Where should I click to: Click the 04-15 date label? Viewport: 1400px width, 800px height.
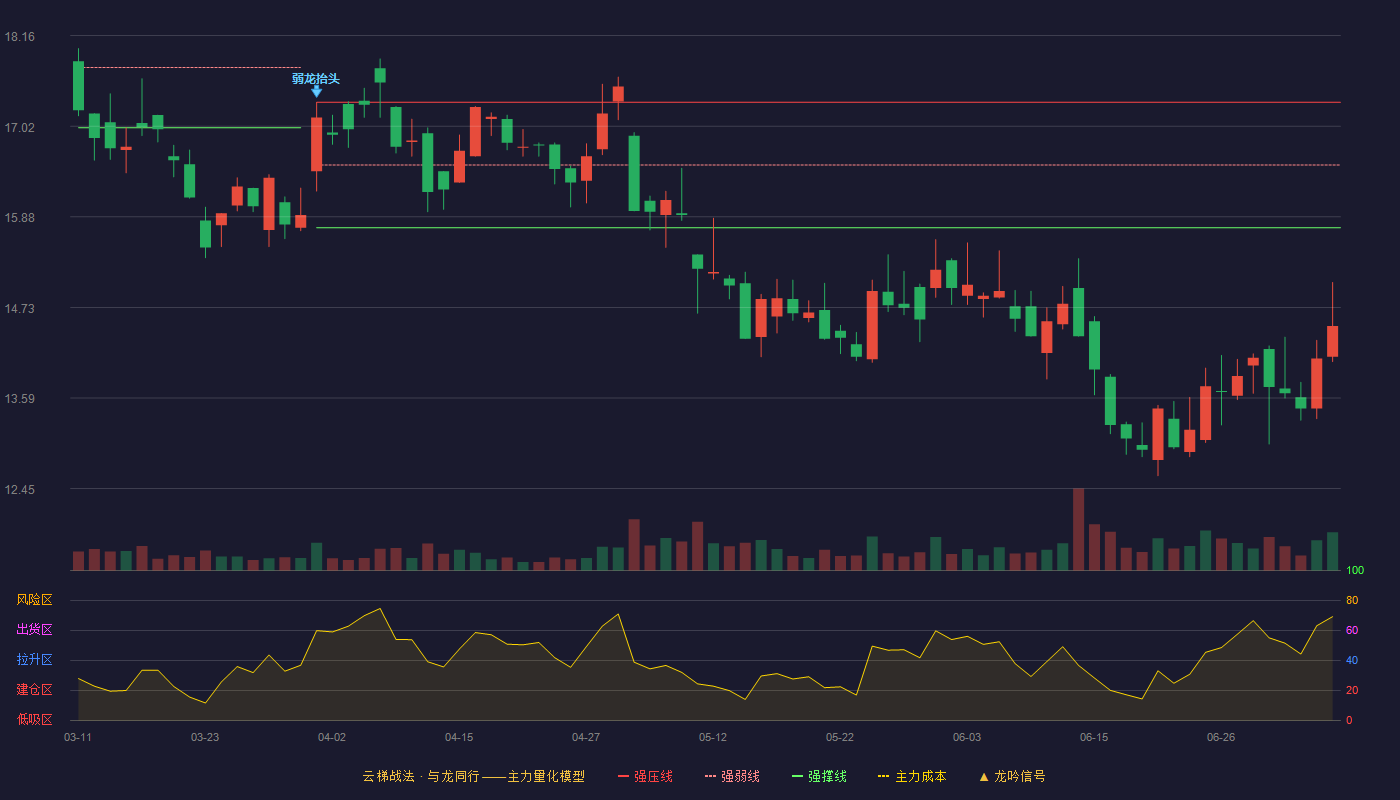click(459, 737)
